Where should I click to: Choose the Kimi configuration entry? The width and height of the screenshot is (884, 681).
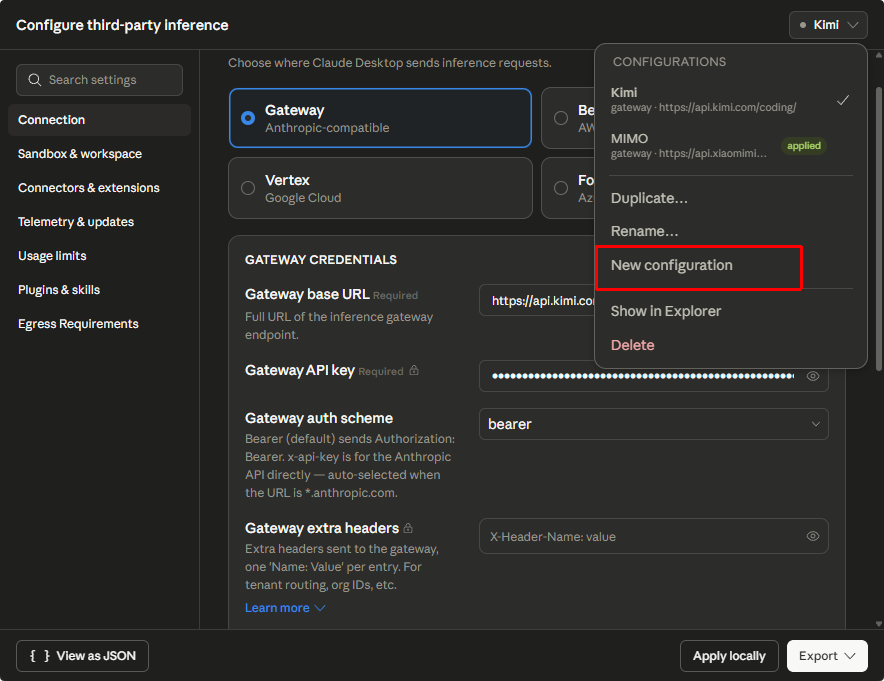point(731,100)
